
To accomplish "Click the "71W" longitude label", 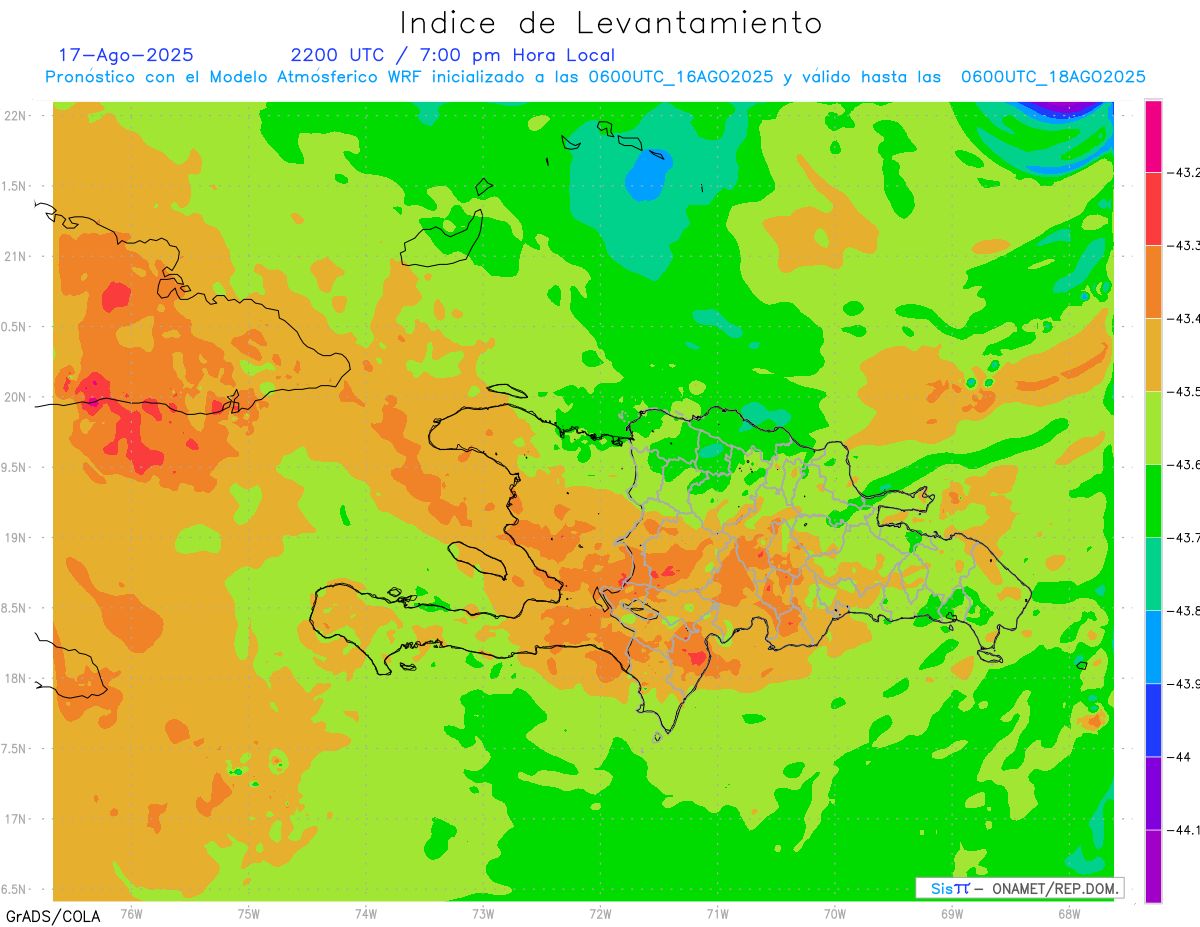I will 717,913.
